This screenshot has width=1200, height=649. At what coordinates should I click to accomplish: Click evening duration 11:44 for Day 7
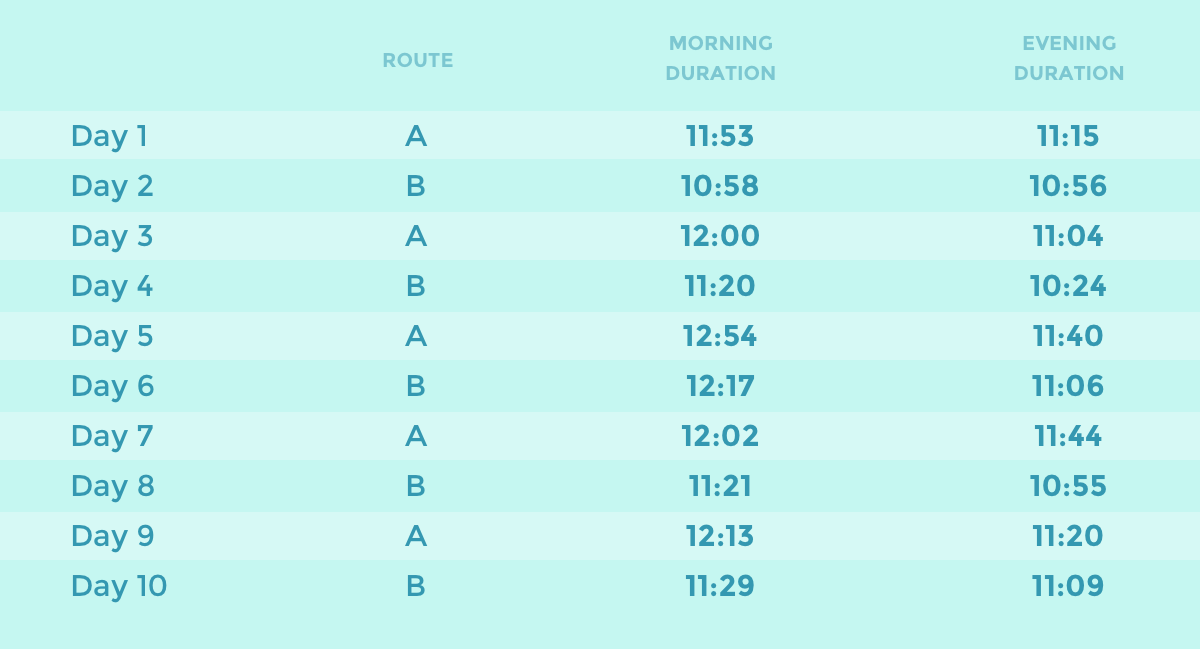click(x=1068, y=436)
